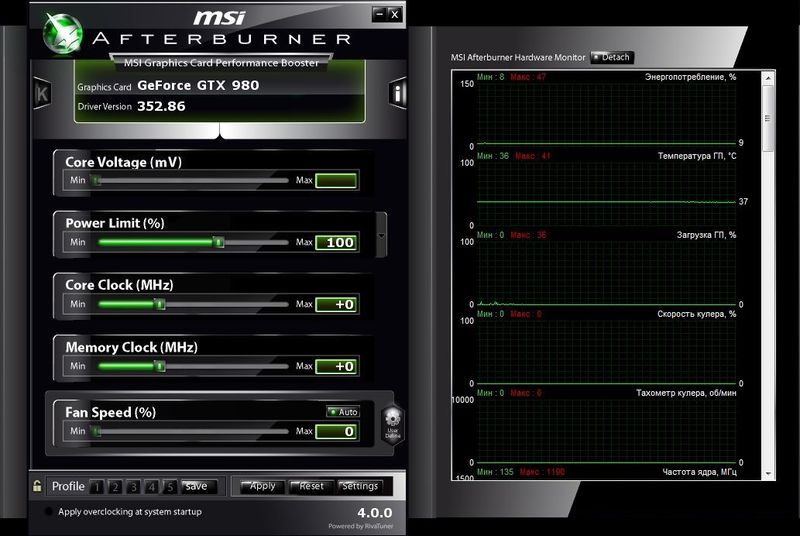Open the information i side button

click(x=397, y=93)
